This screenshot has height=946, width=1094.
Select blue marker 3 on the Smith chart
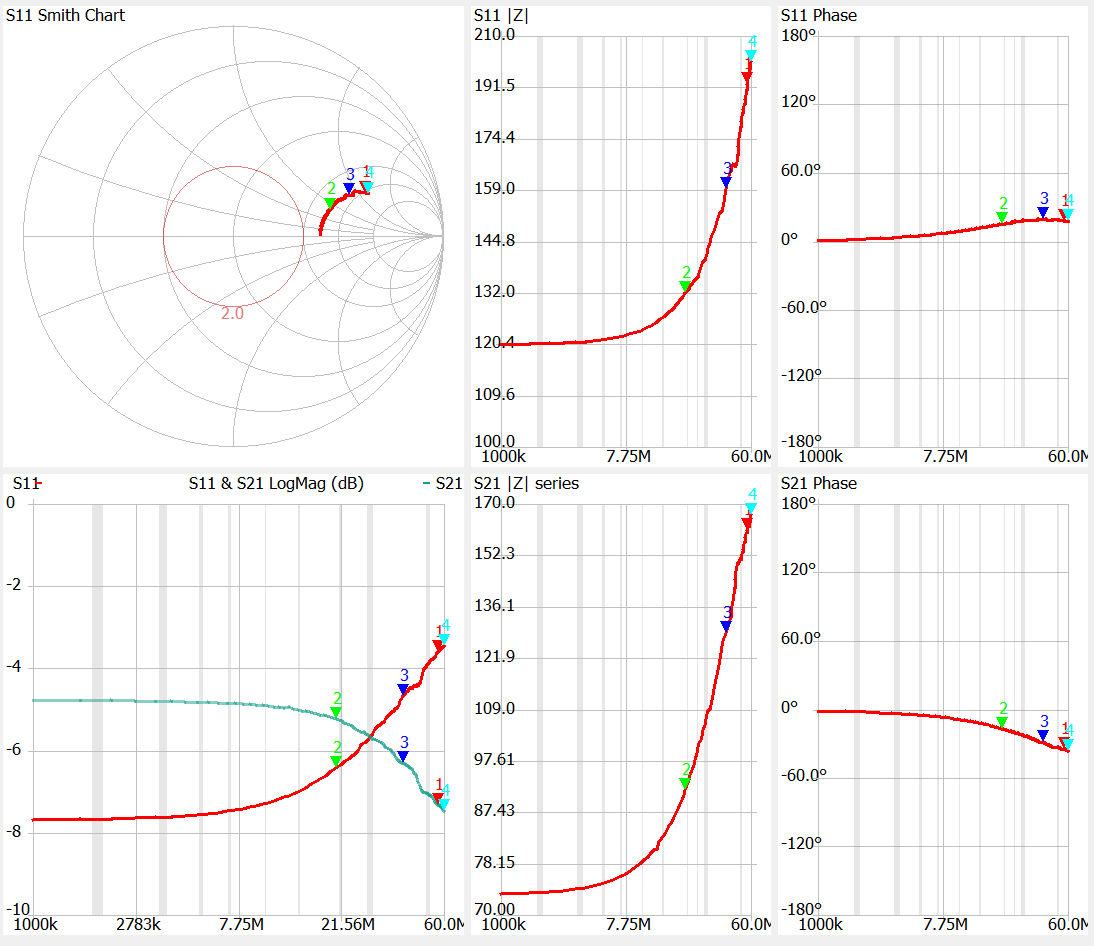coord(349,188)
